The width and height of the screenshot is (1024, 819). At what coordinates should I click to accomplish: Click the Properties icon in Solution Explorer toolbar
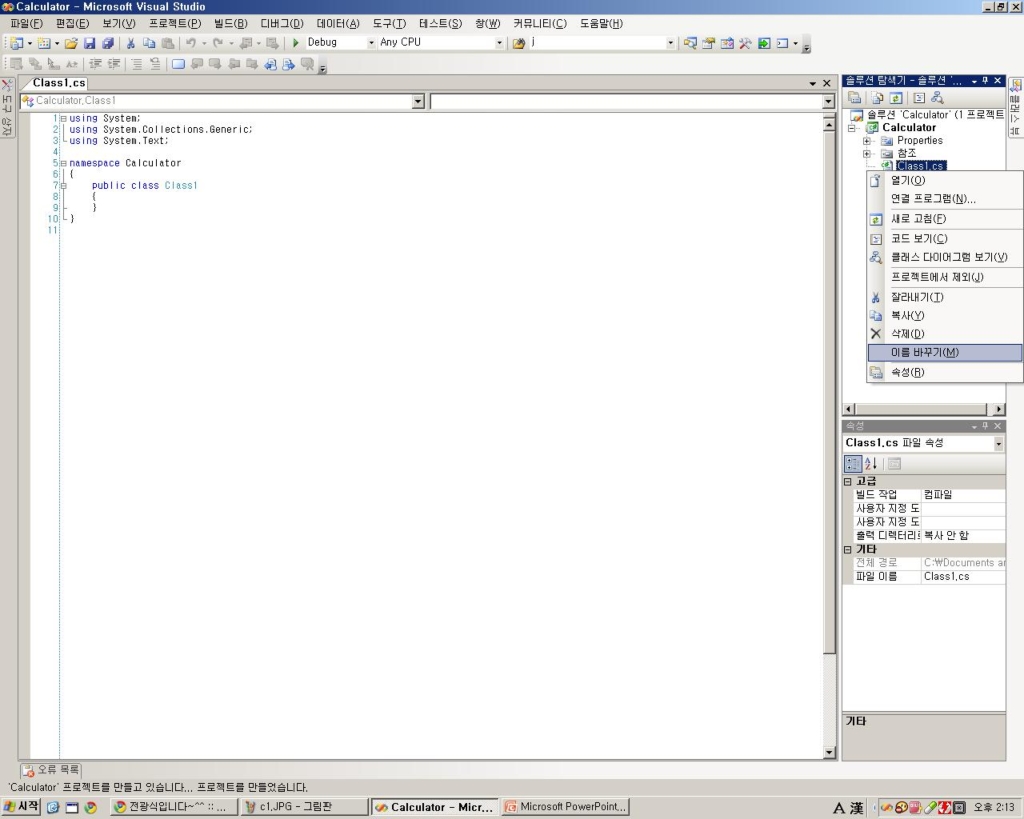coord(854,98)
